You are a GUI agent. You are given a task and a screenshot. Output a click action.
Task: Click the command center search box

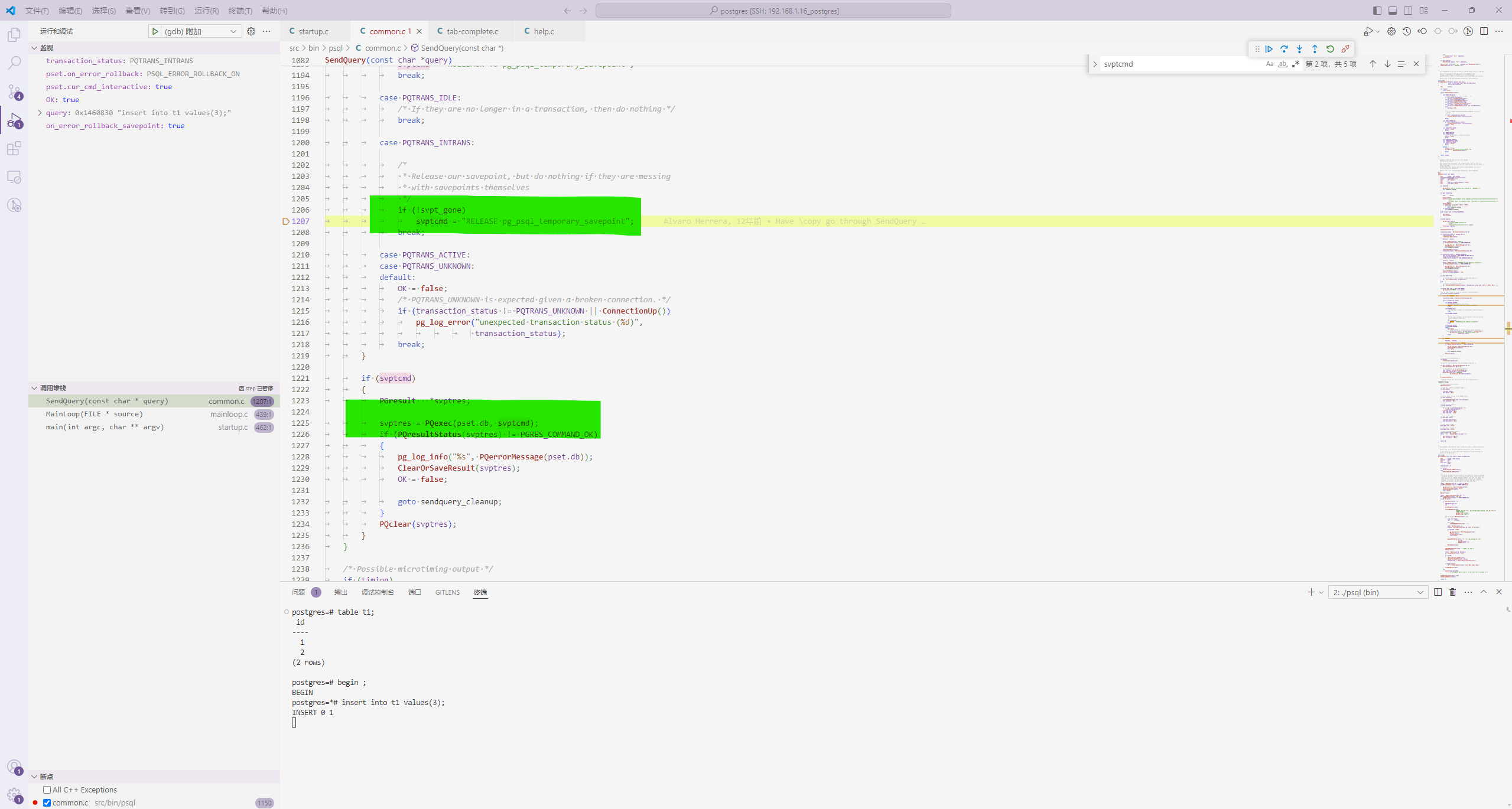pos(773,11)
